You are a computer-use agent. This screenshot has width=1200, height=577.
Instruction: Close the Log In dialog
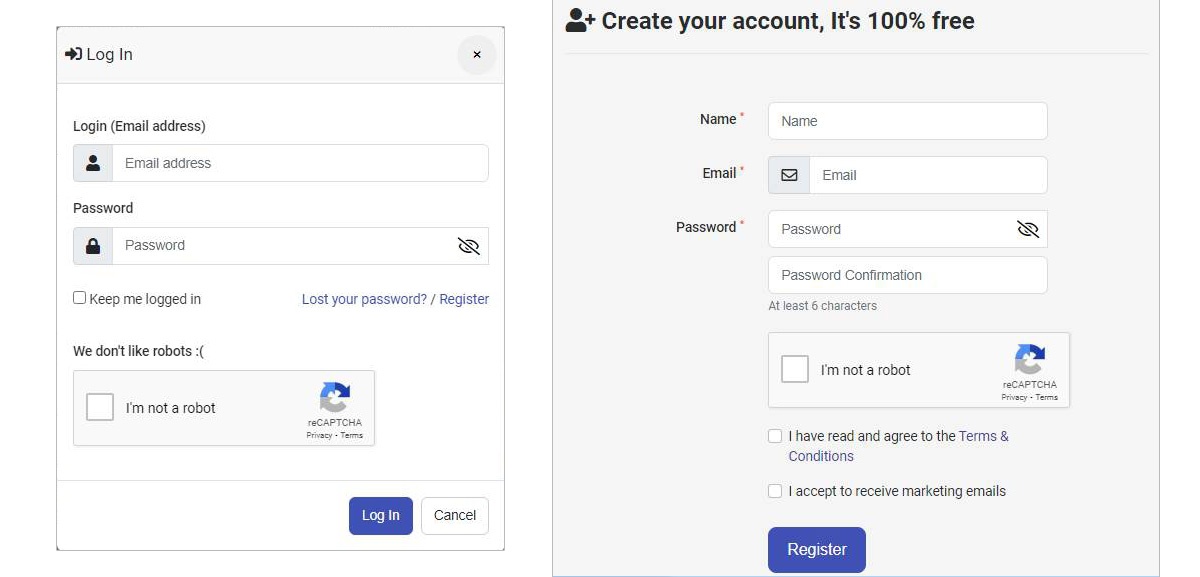(477, 55)
